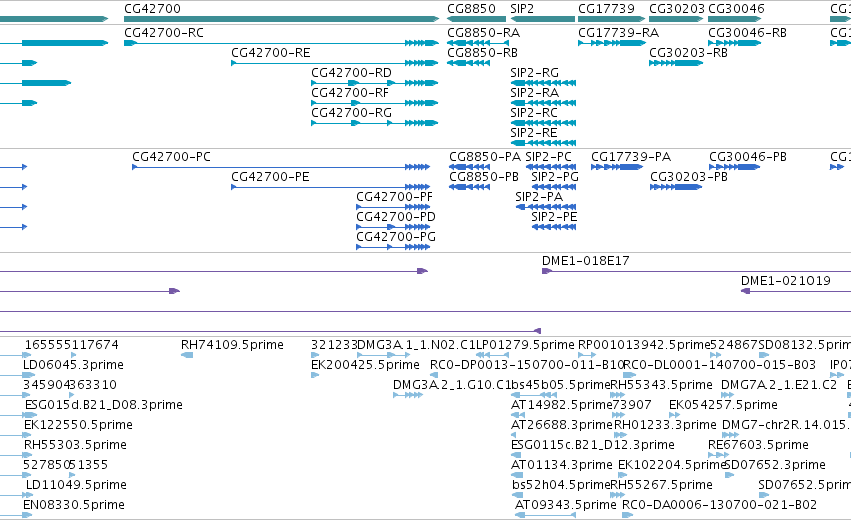Click the CG17739 gene bar

tap(612, 19)
